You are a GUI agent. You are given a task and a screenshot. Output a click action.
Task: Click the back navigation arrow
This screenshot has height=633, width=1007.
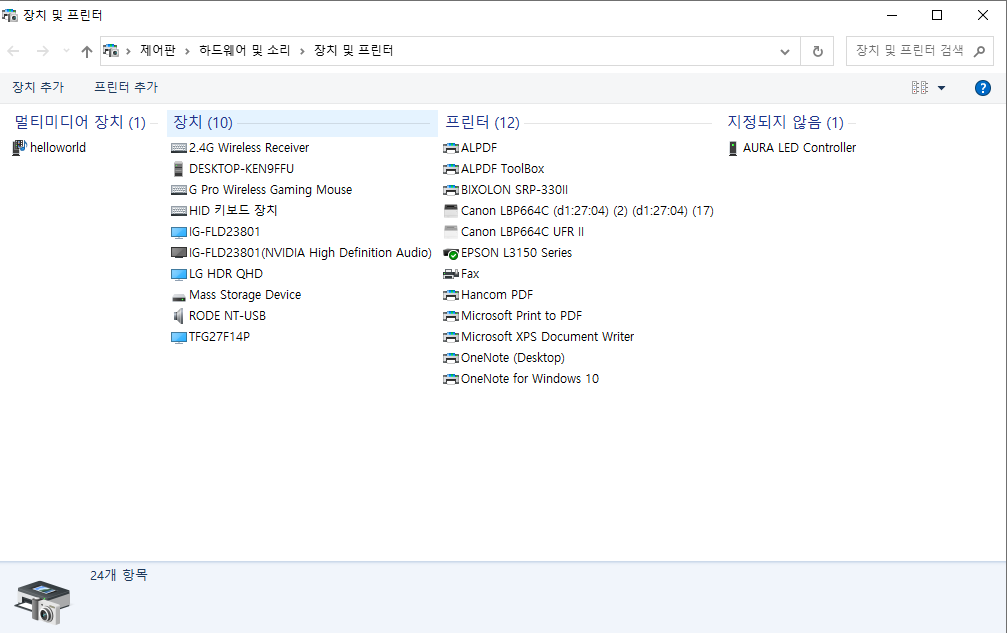tap(13, 51)
